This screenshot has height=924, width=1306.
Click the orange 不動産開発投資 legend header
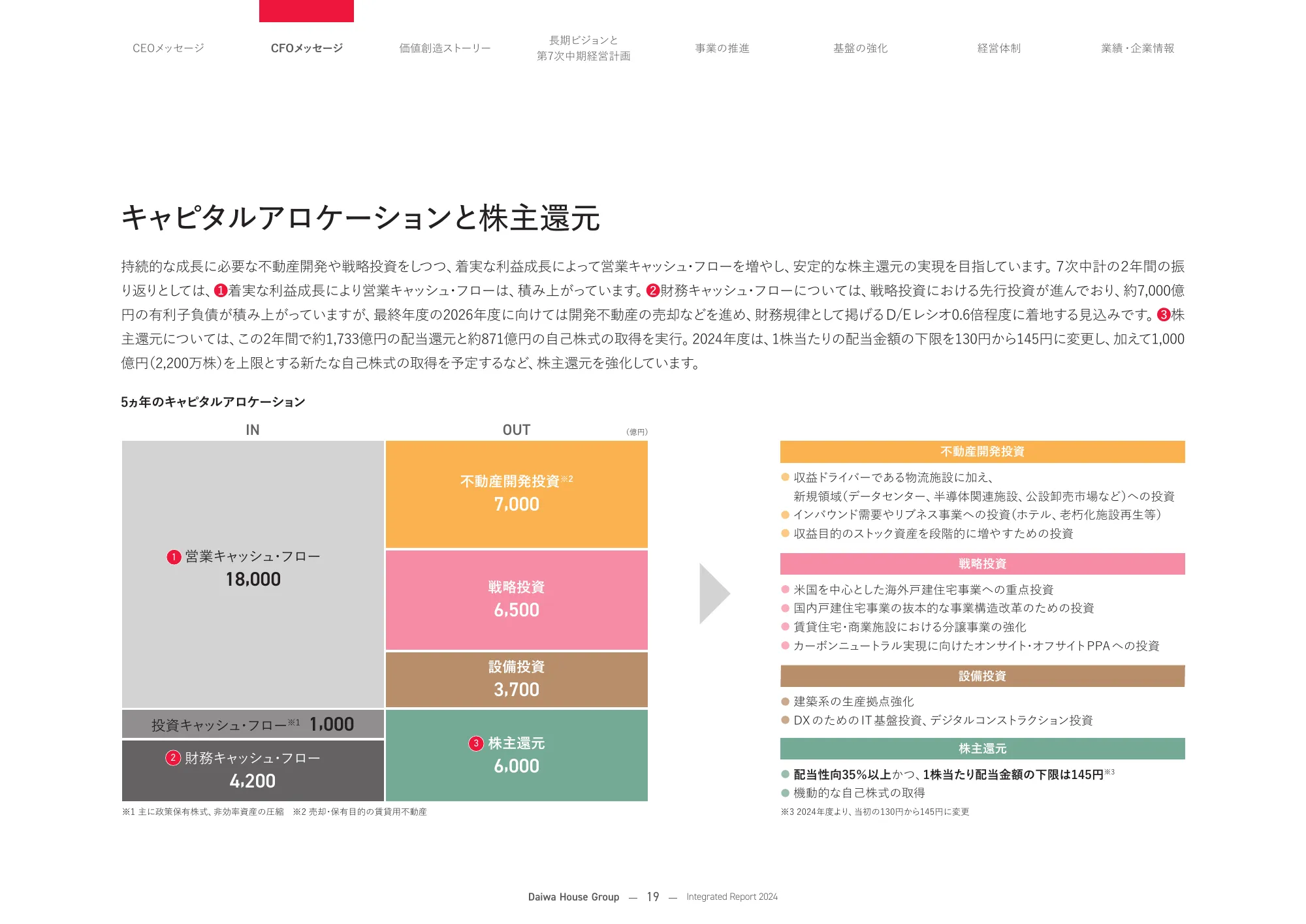pos(982,452)
